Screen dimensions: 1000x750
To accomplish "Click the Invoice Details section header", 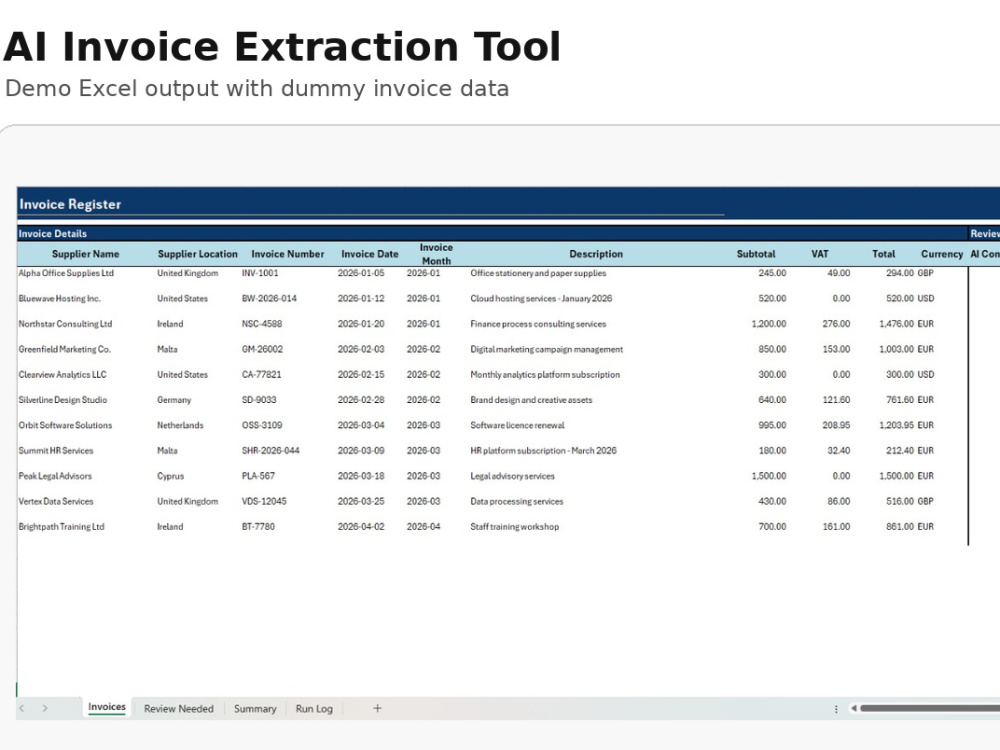I will [x=52, y=233].
